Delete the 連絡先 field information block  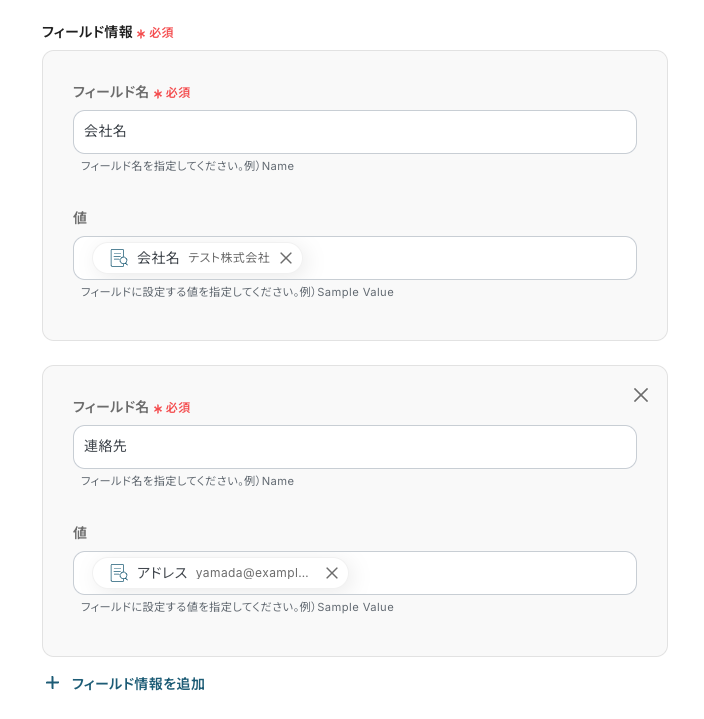point(641,395)
